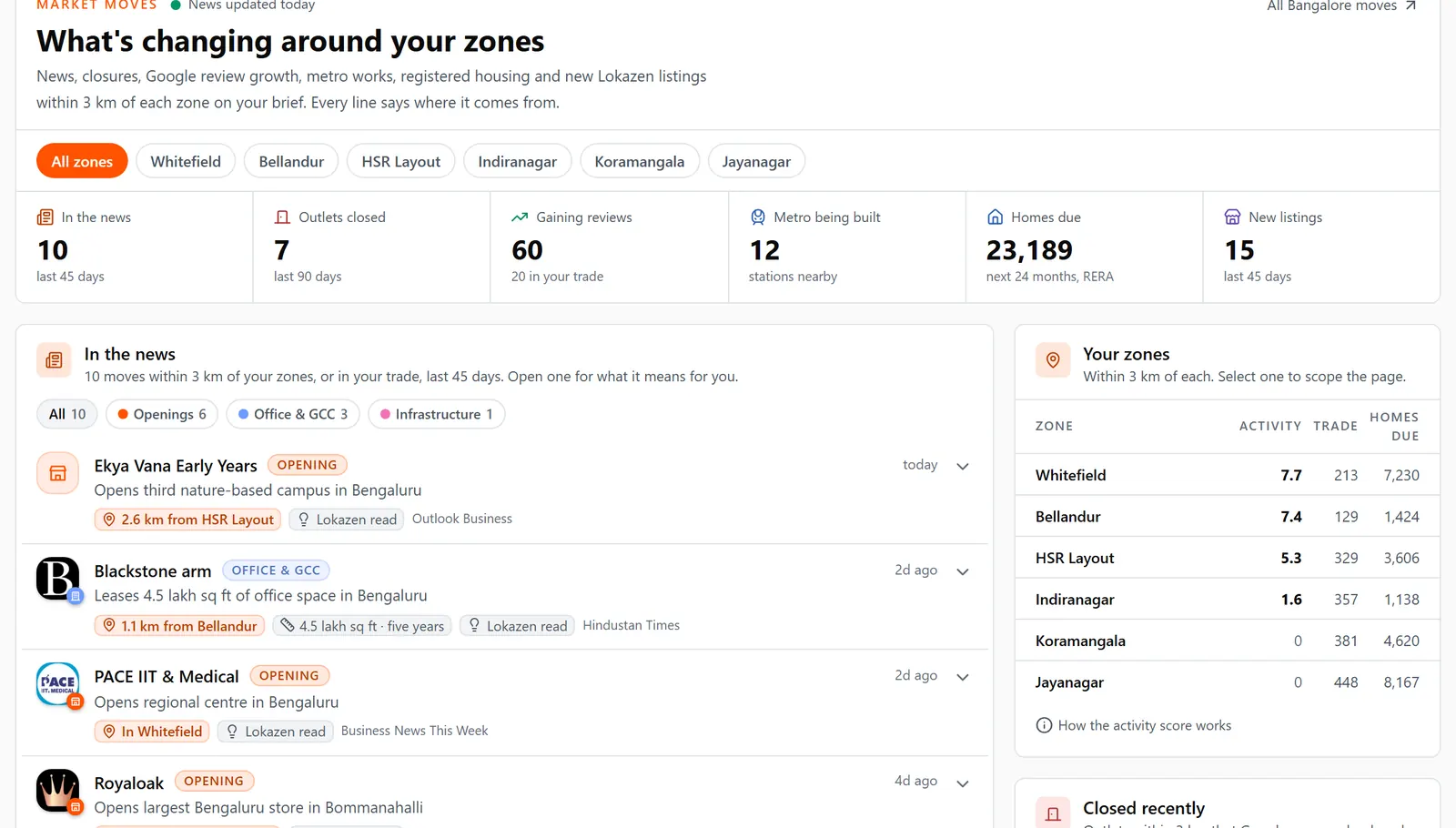Image resolution: width=1456 pixels, height=828 pixels.
Task: Filter moves to Bellandur zone
Action: coord(291,161)
